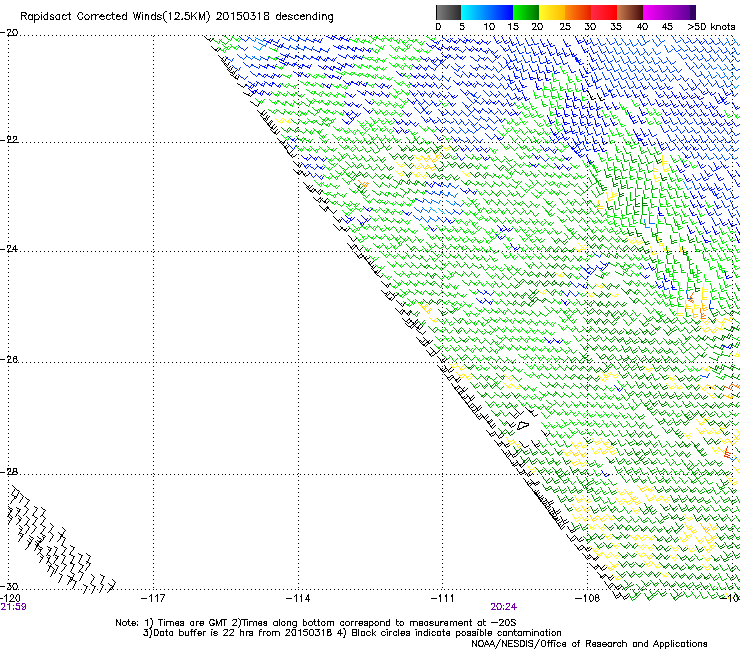Click the '>50 knots' legend label

(x=711, y=27)
